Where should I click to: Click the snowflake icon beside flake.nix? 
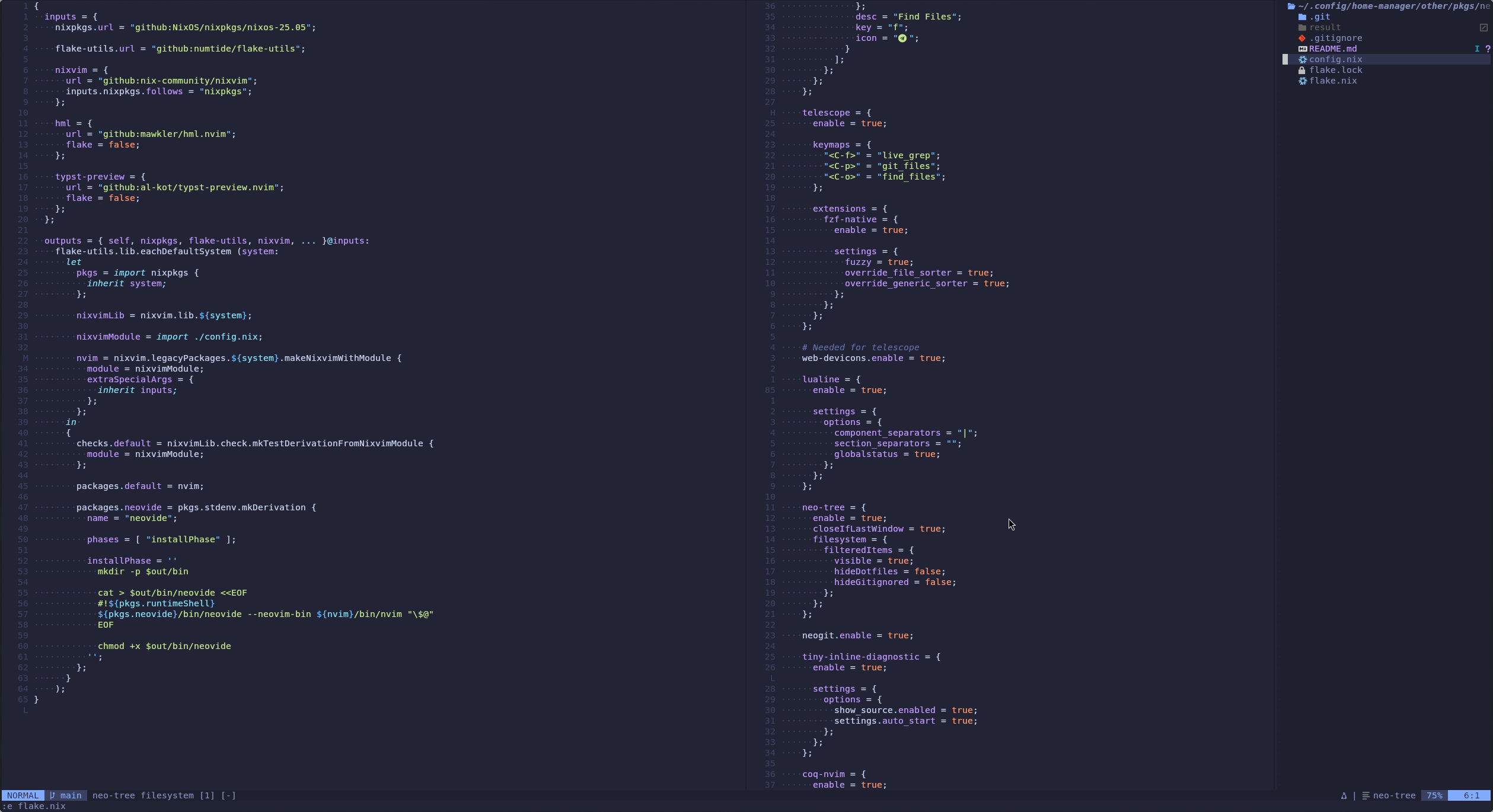point(1302,81)
